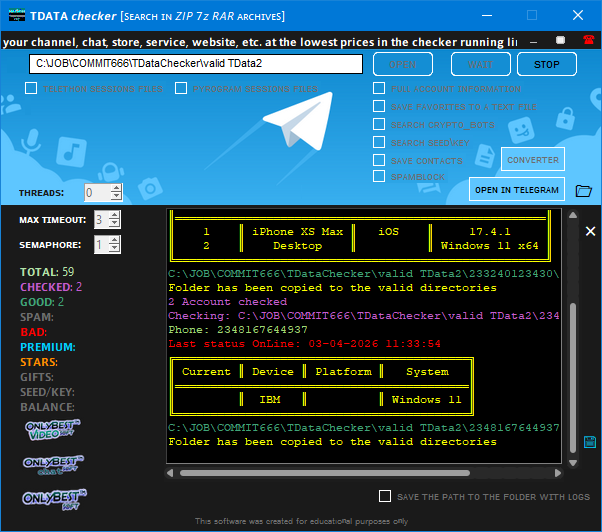This screenshot has height=532, width=602.
Task: Click horizontal scrollbar left arrow
Action: (170, 473)
